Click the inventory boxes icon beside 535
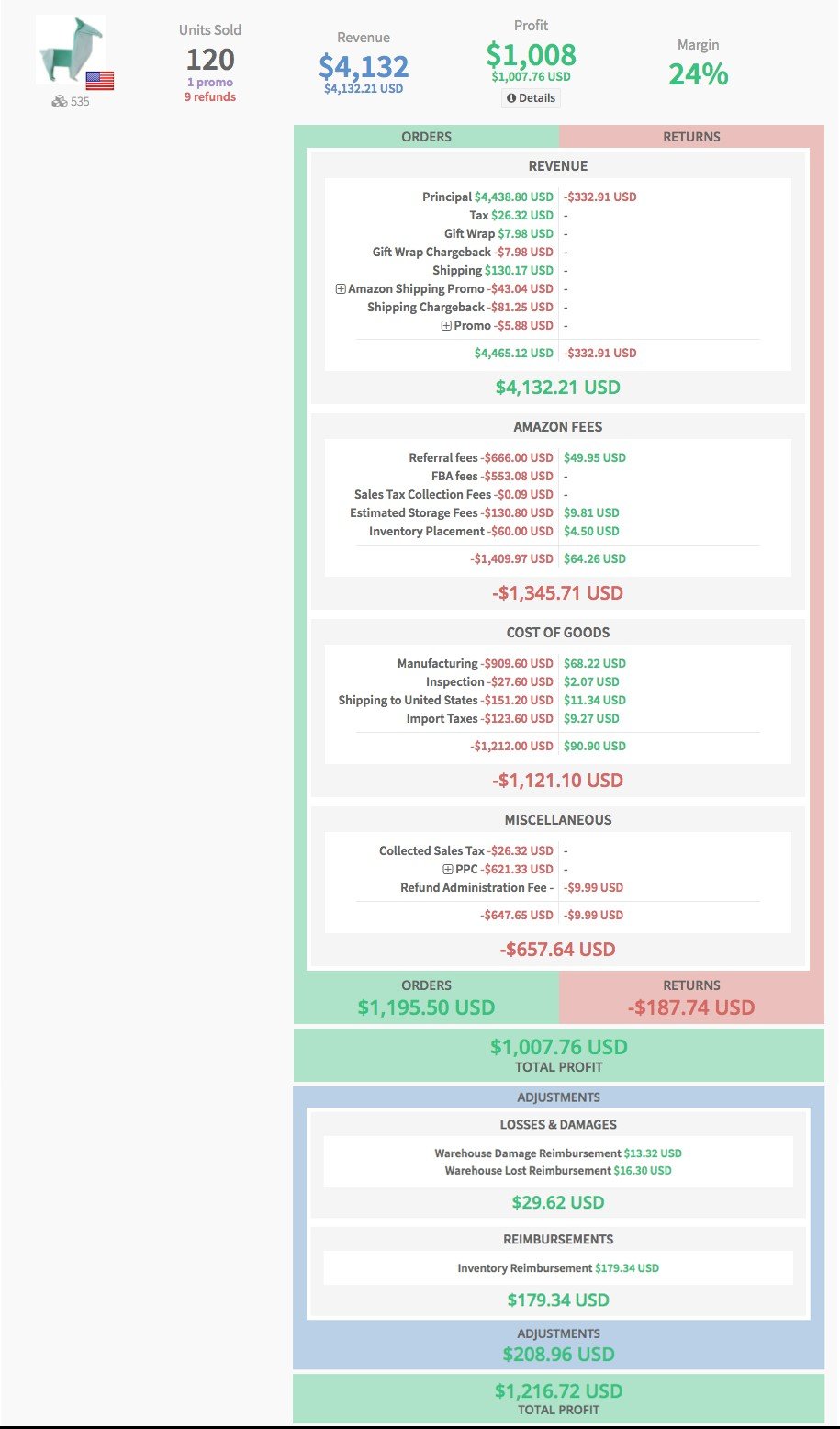 60,101
